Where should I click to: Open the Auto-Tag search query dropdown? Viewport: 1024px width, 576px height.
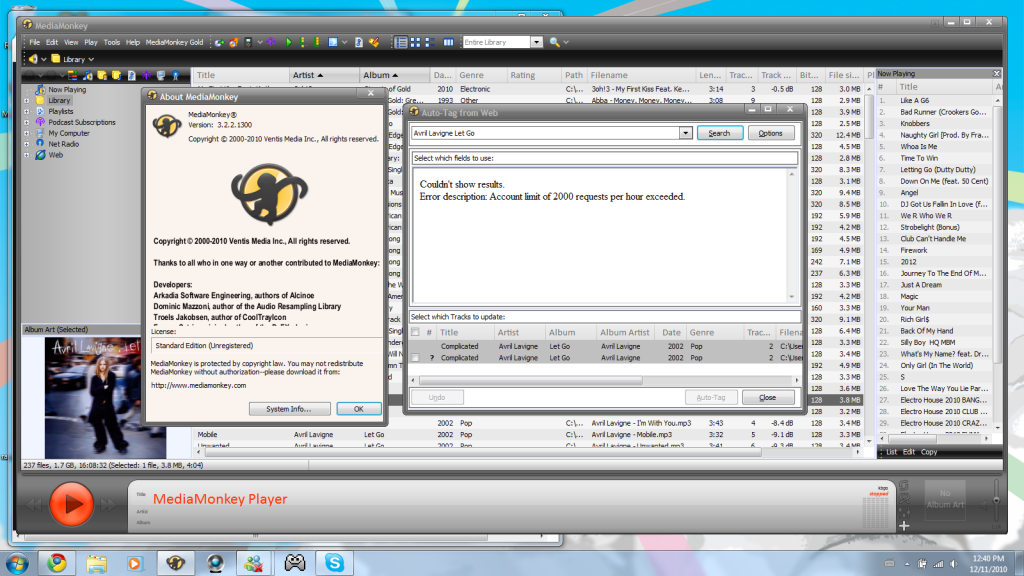pos(685,133)
